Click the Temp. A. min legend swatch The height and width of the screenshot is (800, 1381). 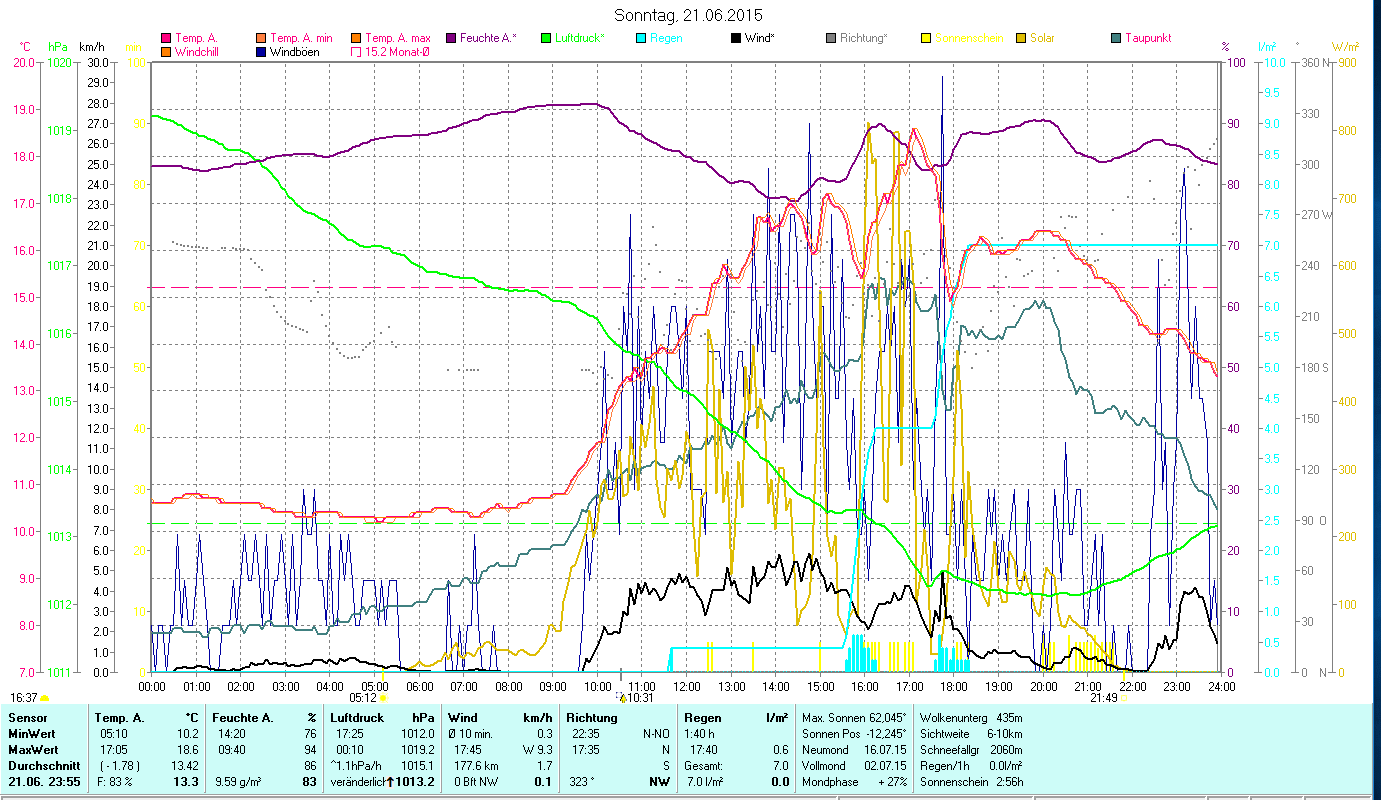point(262,38)
